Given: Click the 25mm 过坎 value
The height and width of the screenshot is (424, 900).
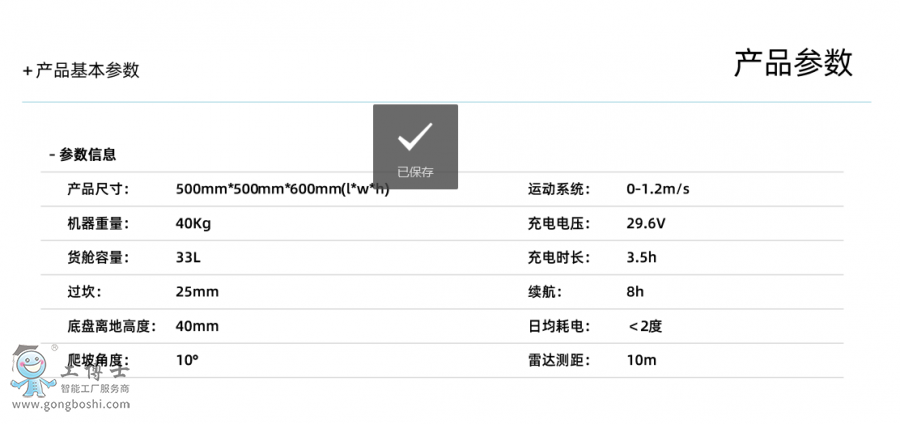Looking at the screenshot, I should click(196, 292).
